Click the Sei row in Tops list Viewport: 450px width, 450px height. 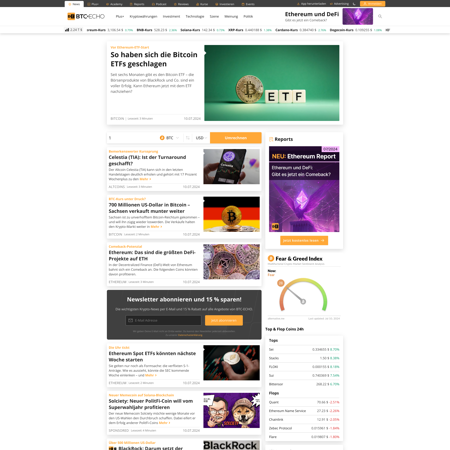coord(304,349)
